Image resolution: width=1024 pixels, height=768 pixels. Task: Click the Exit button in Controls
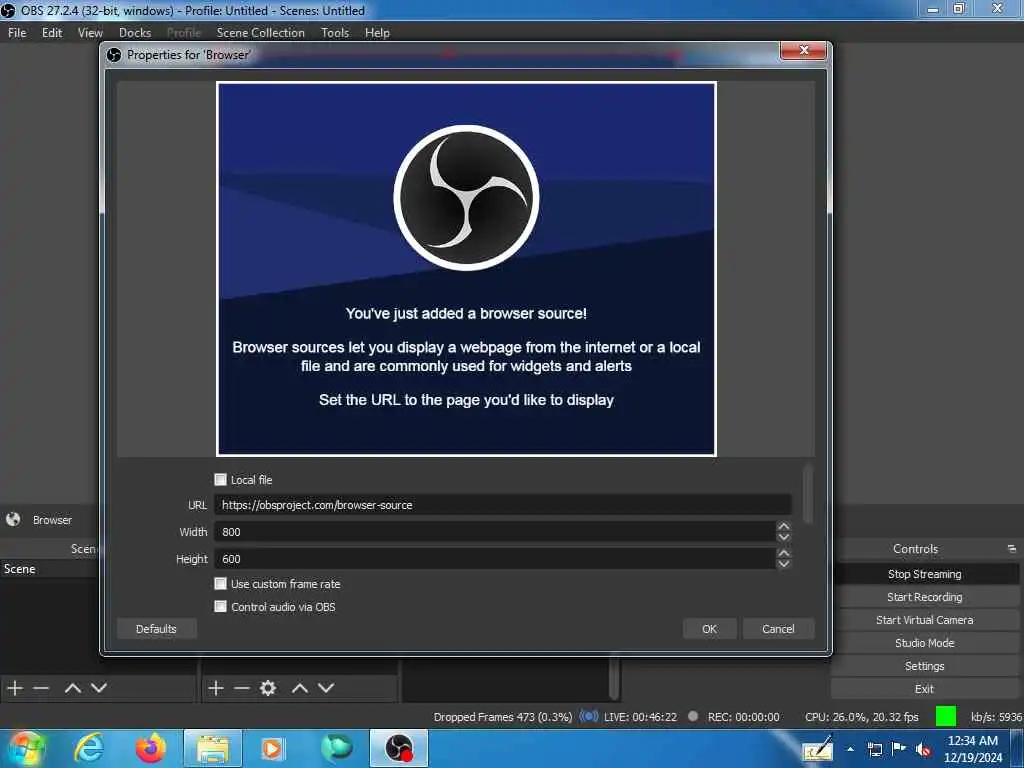[925, 688]
